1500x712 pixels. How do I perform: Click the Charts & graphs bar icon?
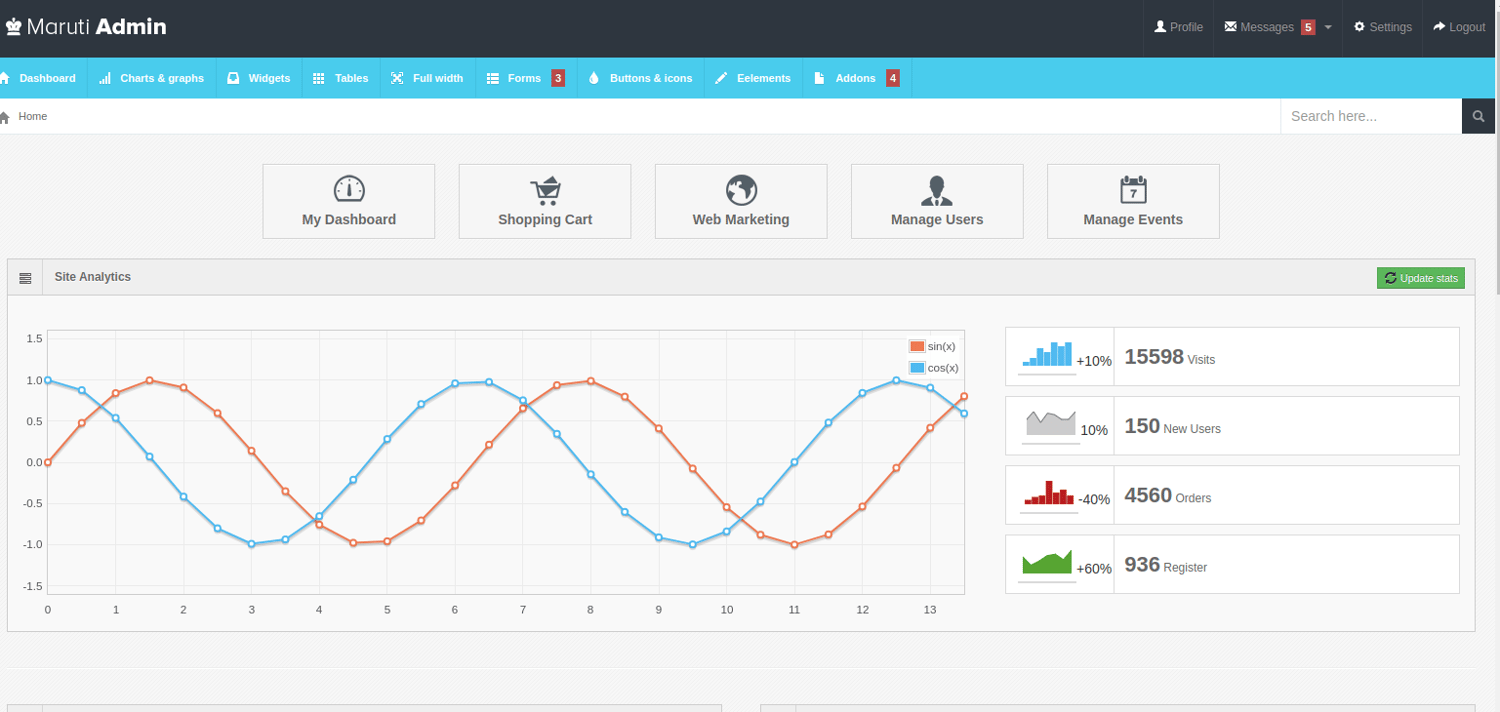tap(105, 78)
